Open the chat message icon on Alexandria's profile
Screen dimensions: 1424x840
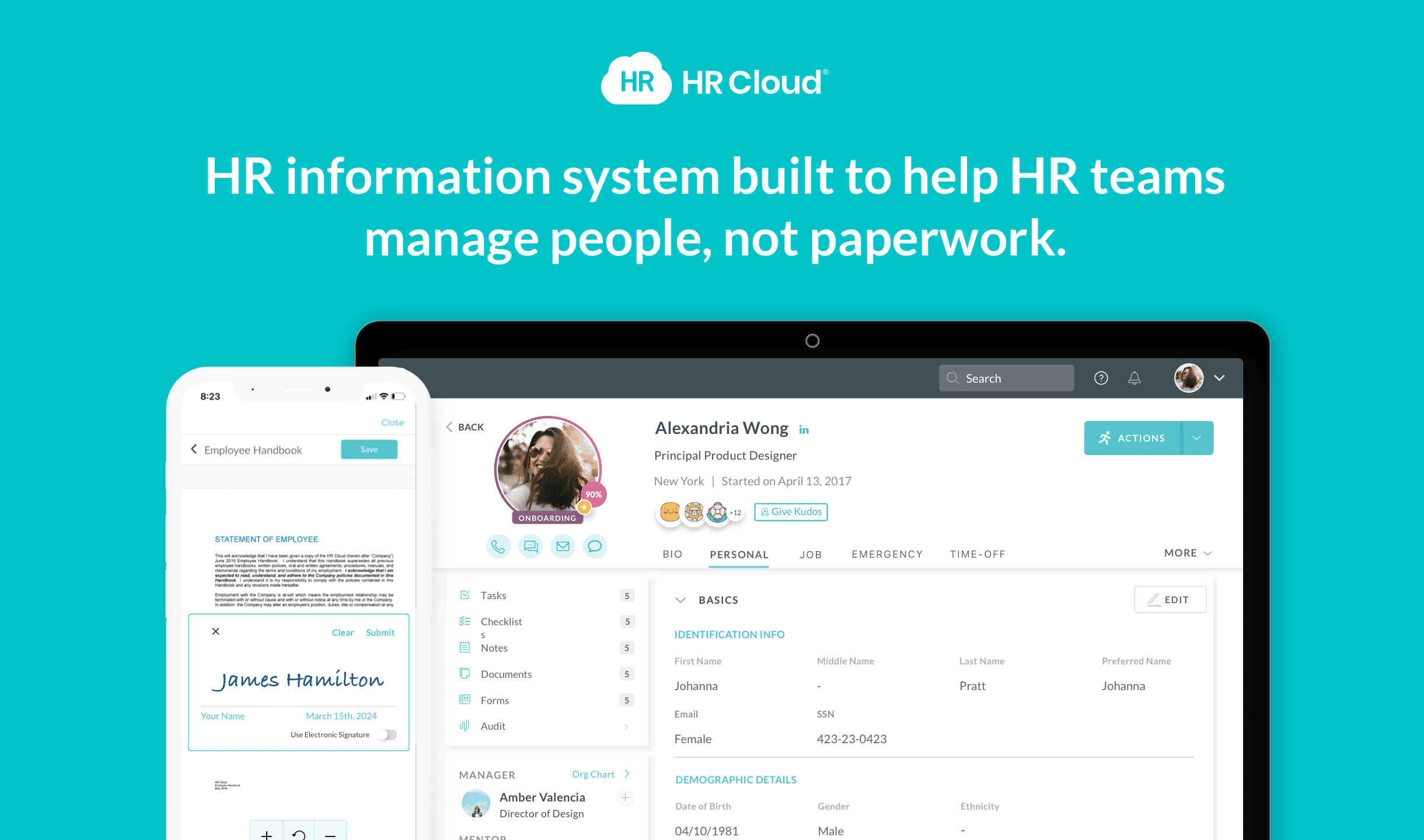(530, 546)
